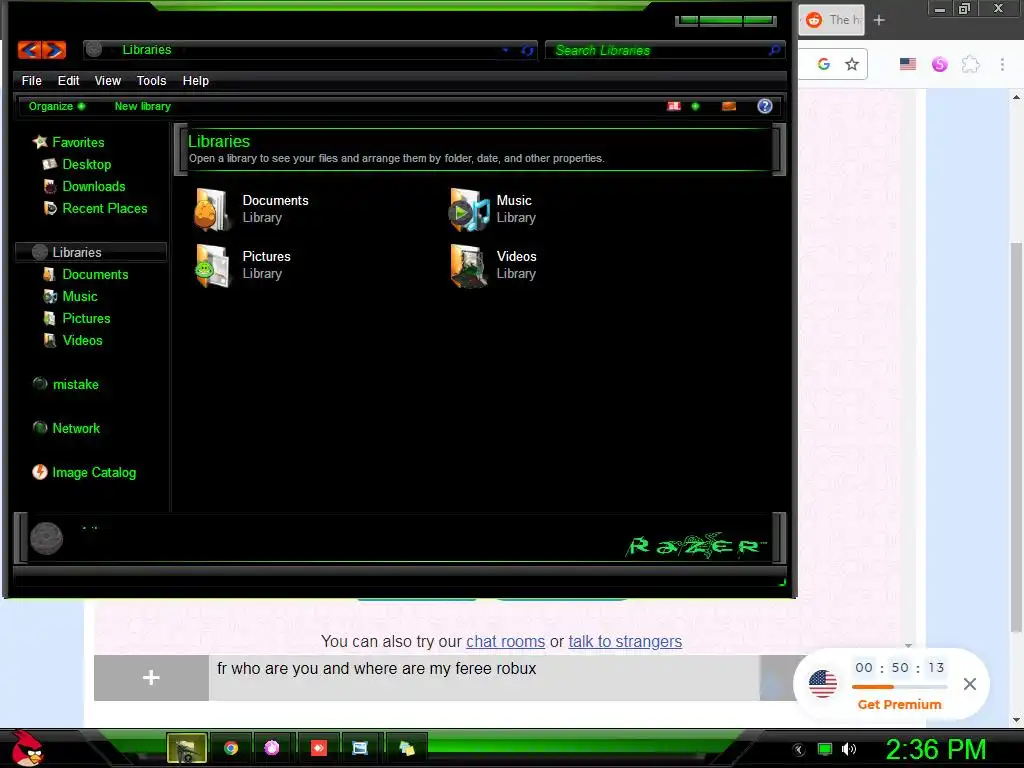Screen dimensions: 1024x768
Task: Open Chrome extensions puzzle icon
Action: (x=971, y=64)
